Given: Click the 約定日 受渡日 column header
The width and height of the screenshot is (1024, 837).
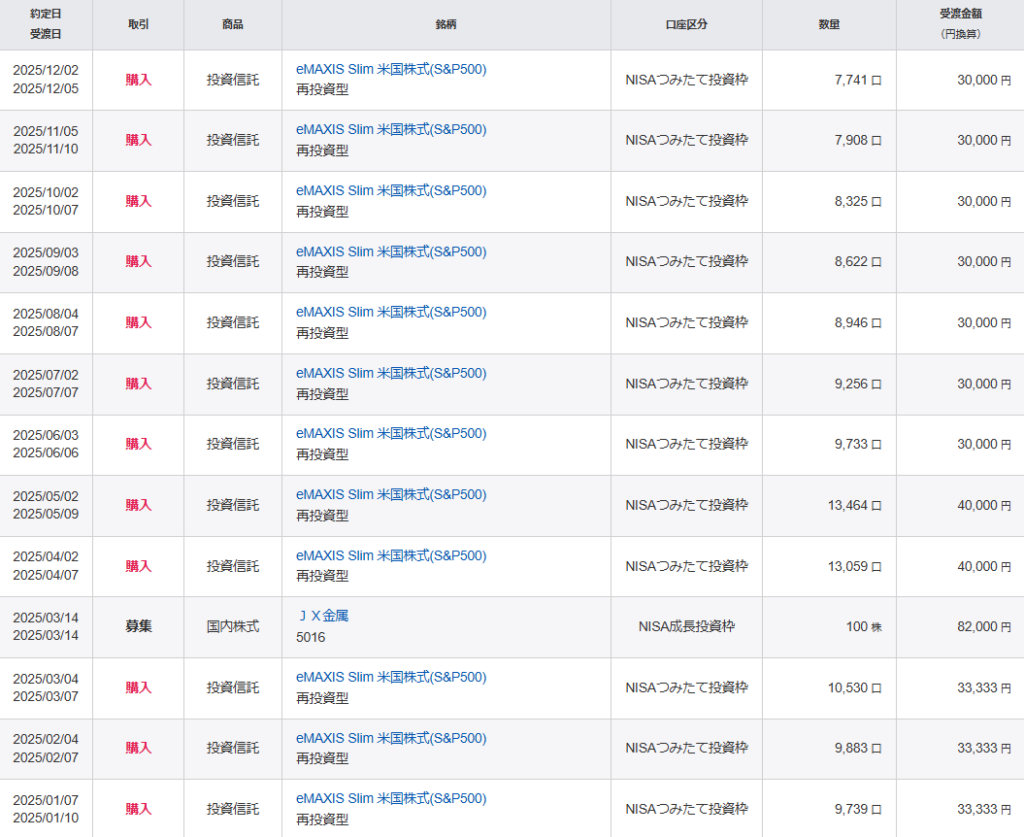Looking at the screenshot, I should point(46,24).
